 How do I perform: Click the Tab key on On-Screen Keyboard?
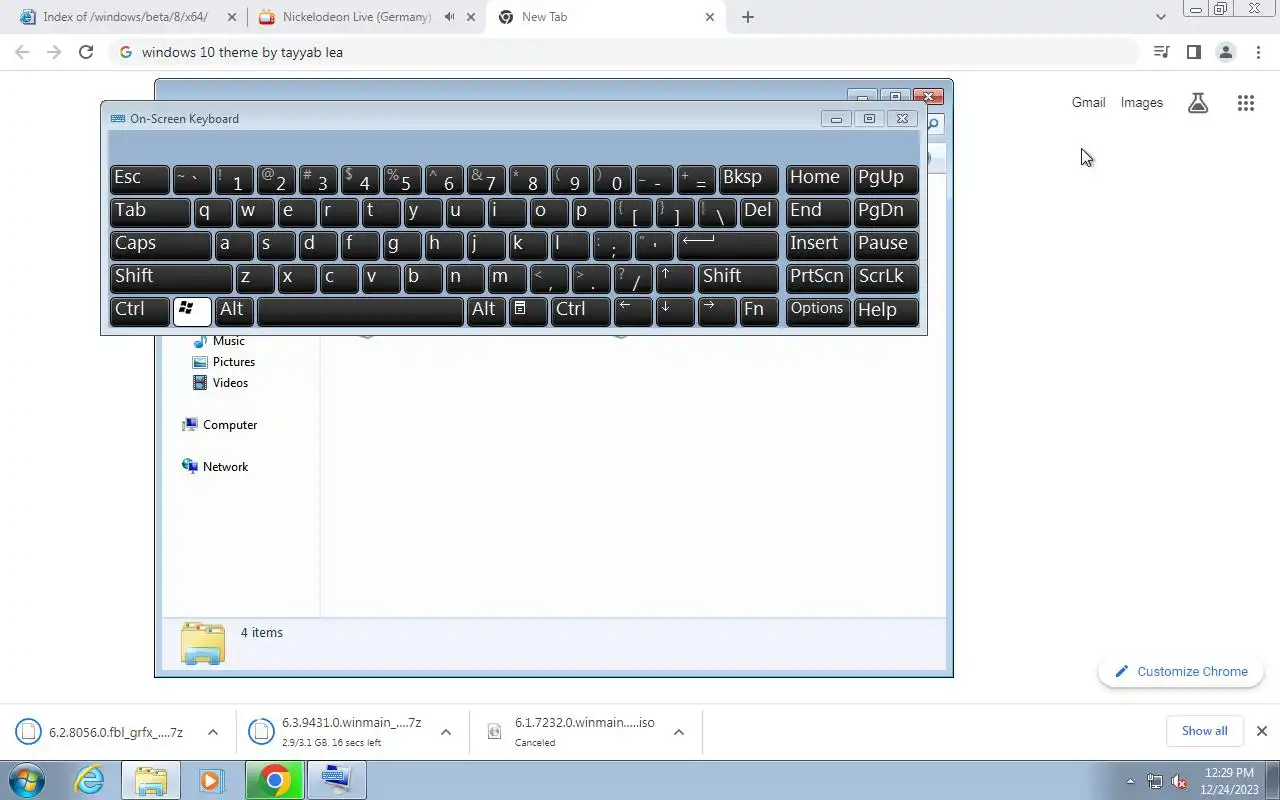coord(150,212)
